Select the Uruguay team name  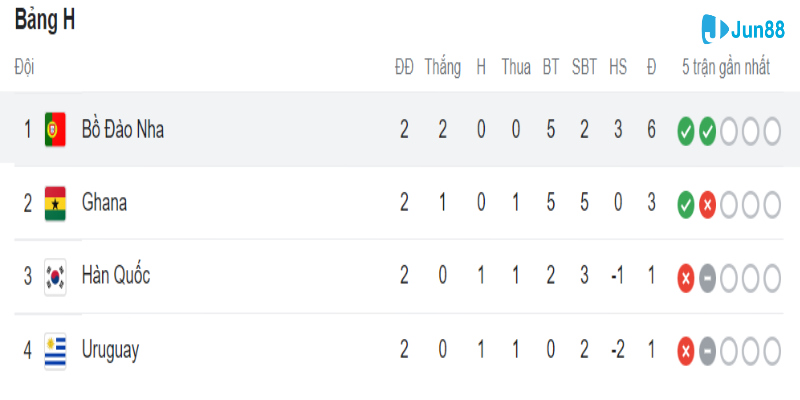(110, 350)
